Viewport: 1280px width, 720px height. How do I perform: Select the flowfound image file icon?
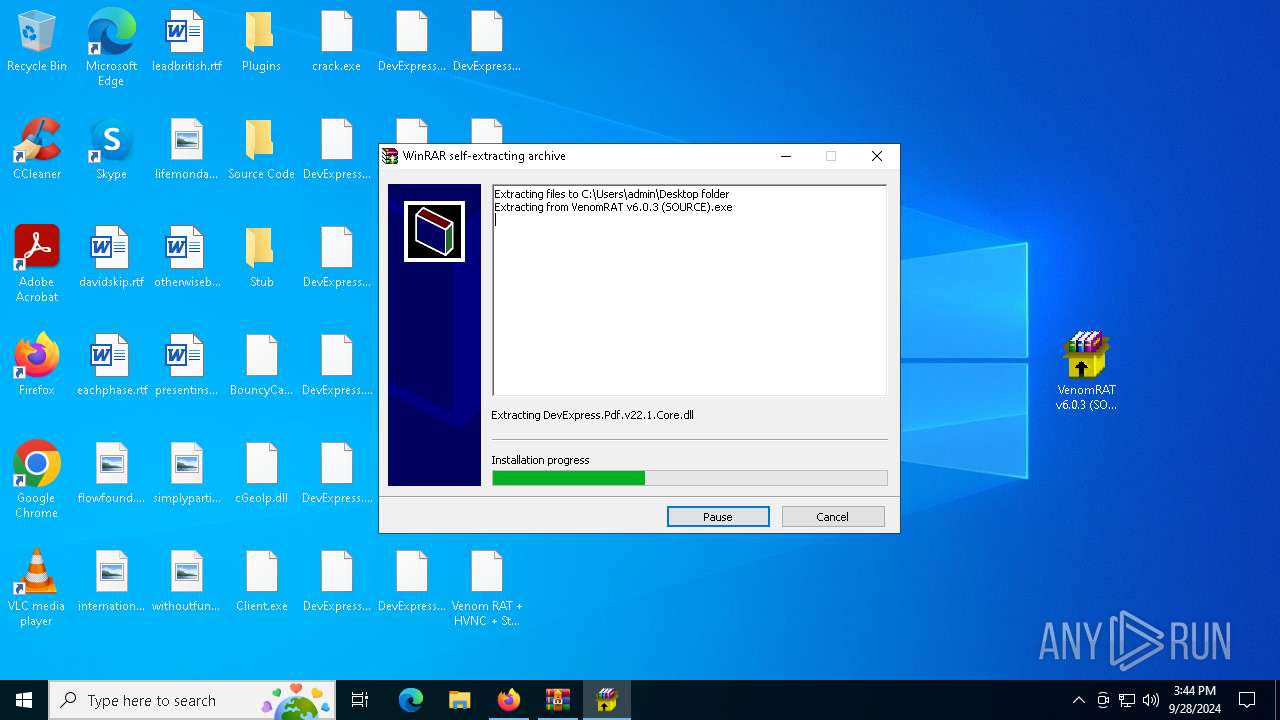[111, 475]
